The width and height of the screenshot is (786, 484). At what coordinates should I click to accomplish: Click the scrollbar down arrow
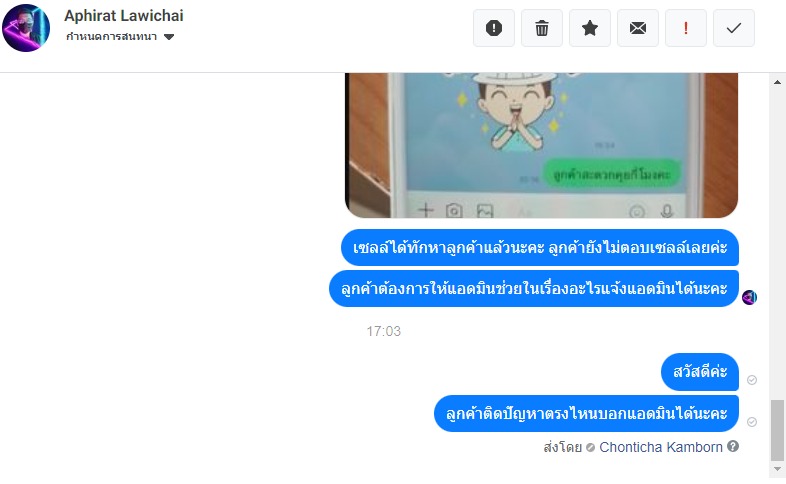coord(777,469)
